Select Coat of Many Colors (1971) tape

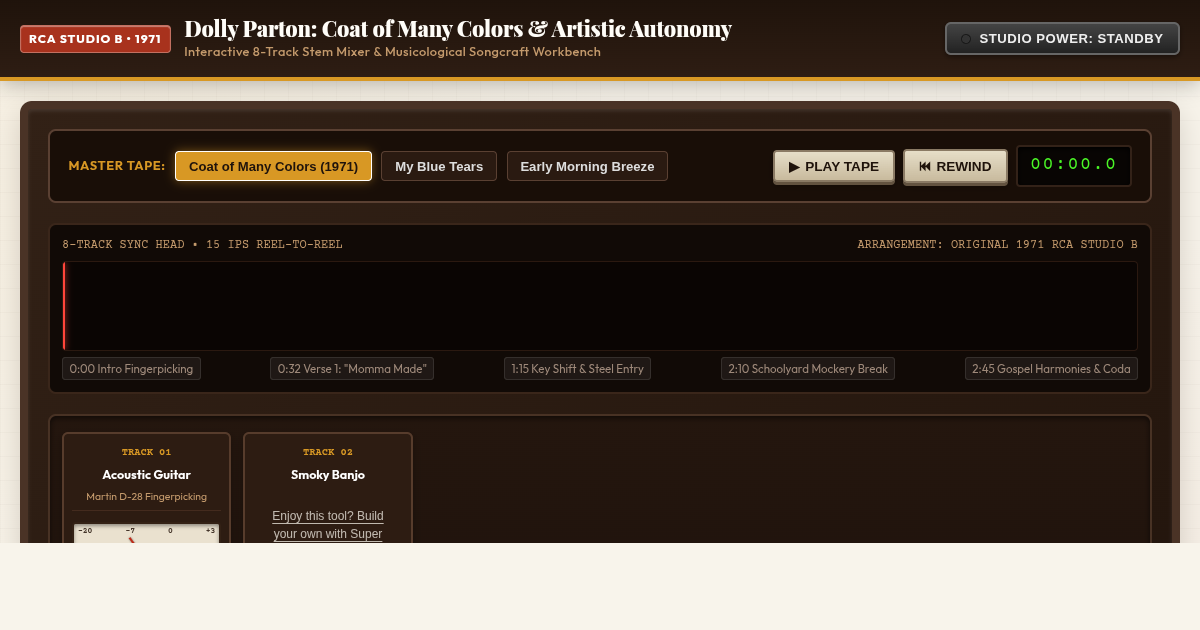[273, 166]
